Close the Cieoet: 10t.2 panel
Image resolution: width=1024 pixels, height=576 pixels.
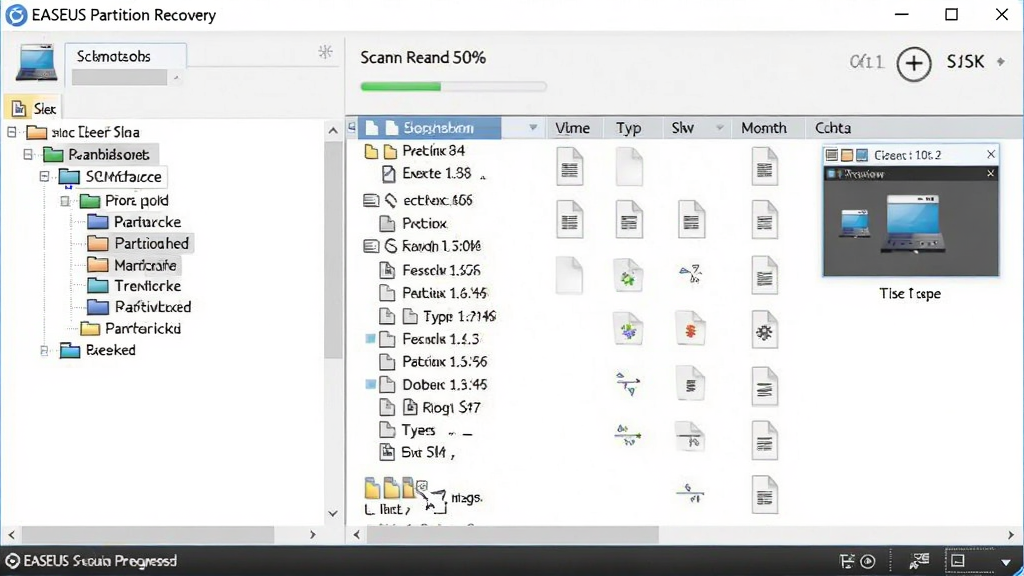pyautogui.click(x=991, y=155)
